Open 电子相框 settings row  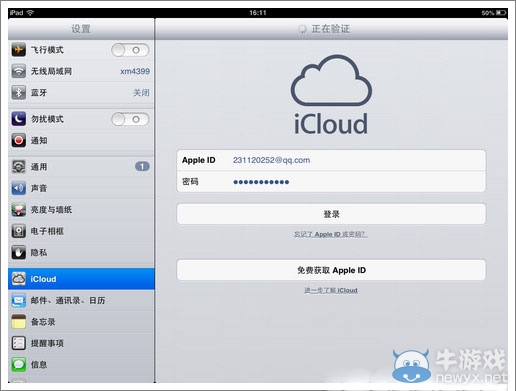pos(81,231)
